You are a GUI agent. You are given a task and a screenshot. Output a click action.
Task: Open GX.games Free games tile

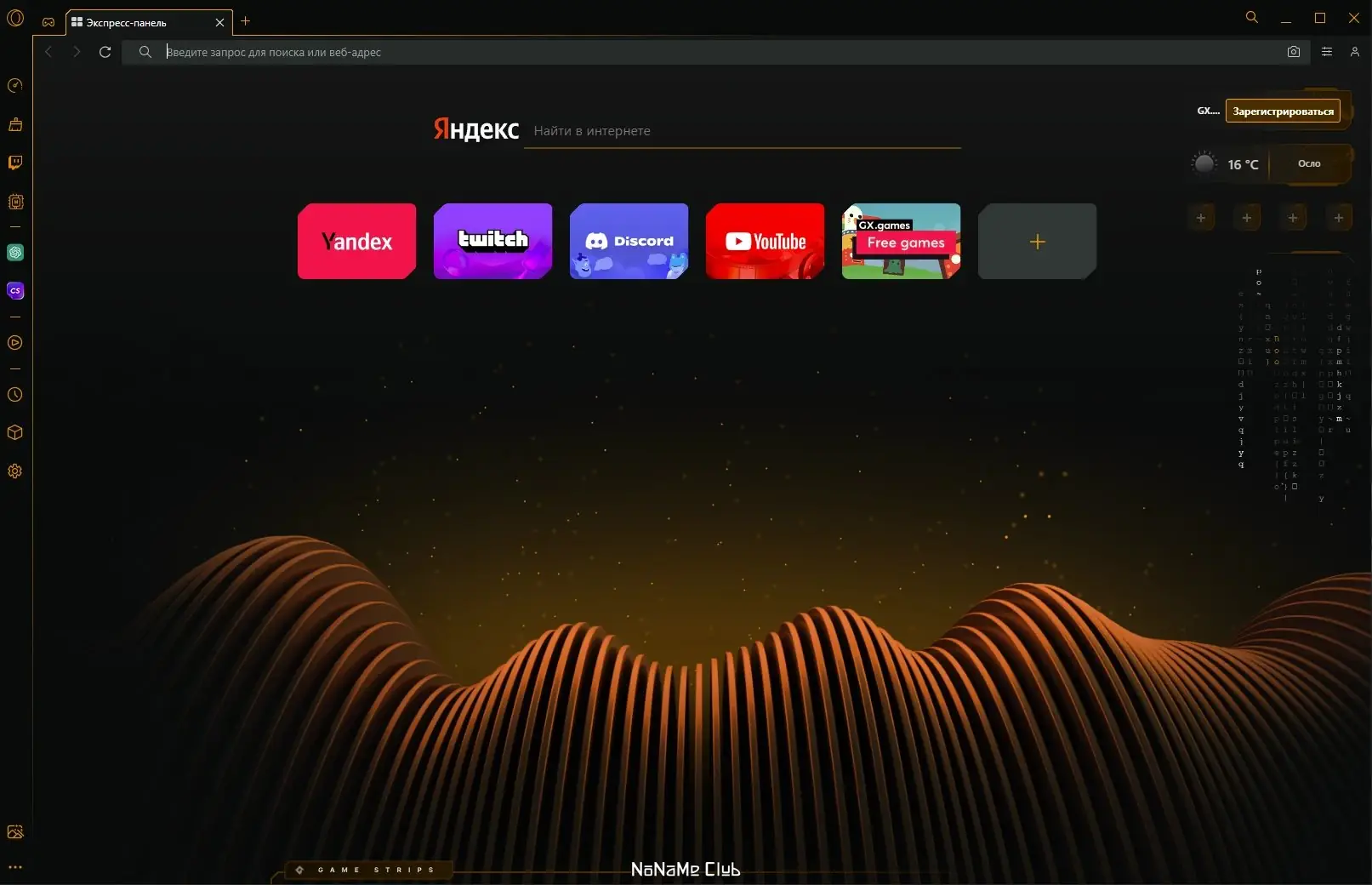(902, 242)
